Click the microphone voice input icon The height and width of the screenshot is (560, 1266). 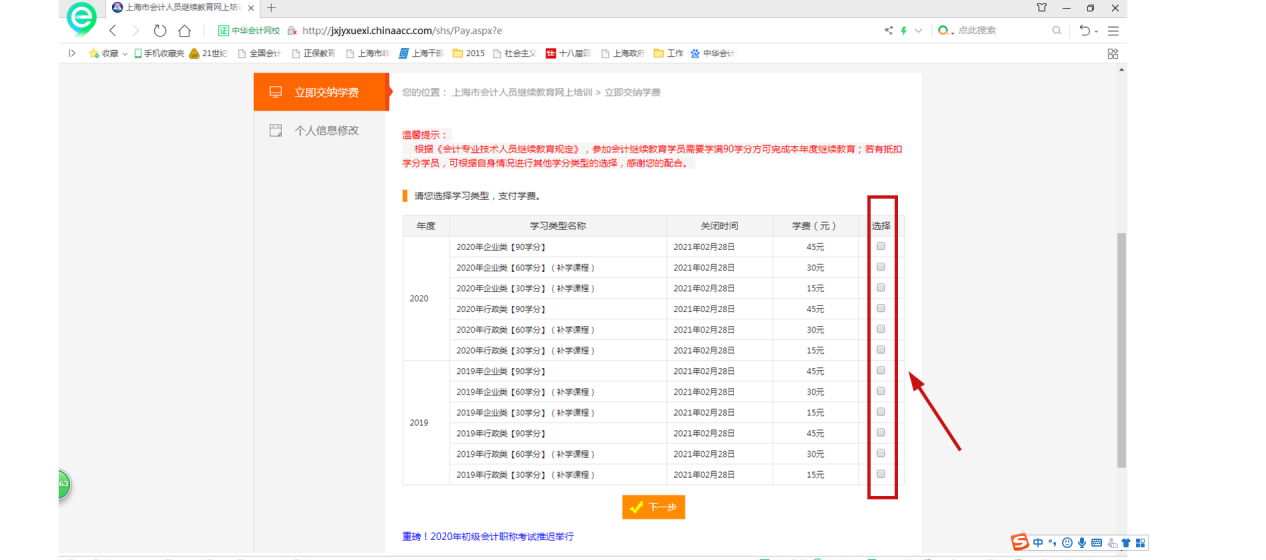tap(1082, 543)
